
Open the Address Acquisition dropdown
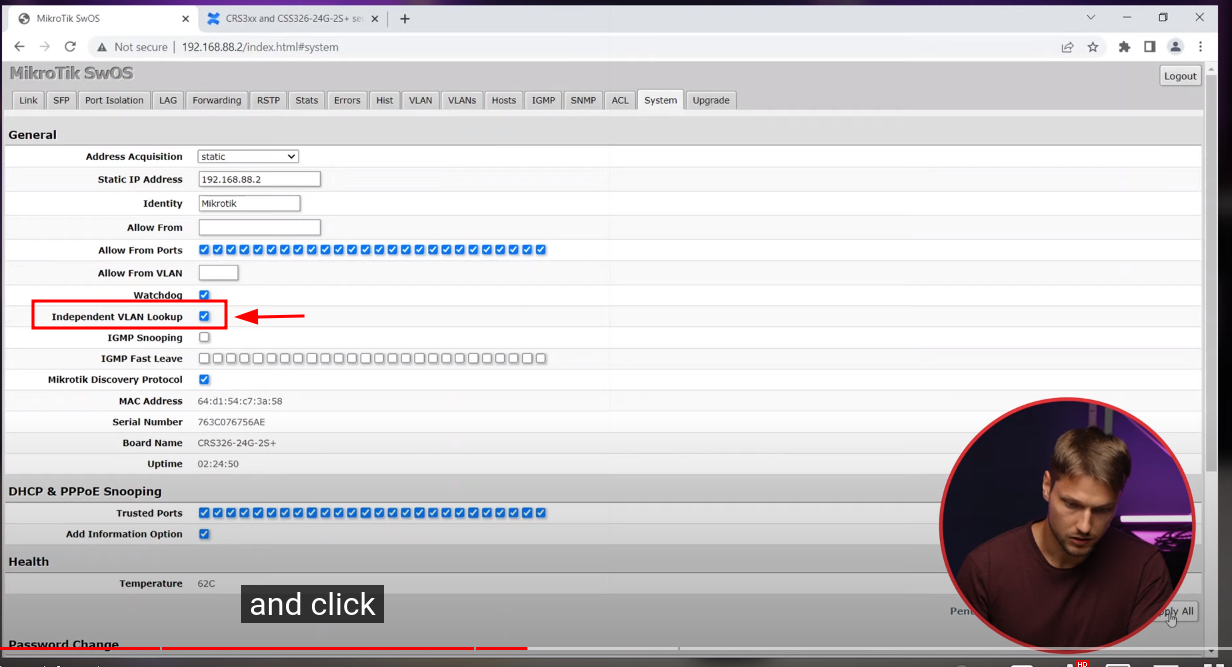tap(247, 156)
